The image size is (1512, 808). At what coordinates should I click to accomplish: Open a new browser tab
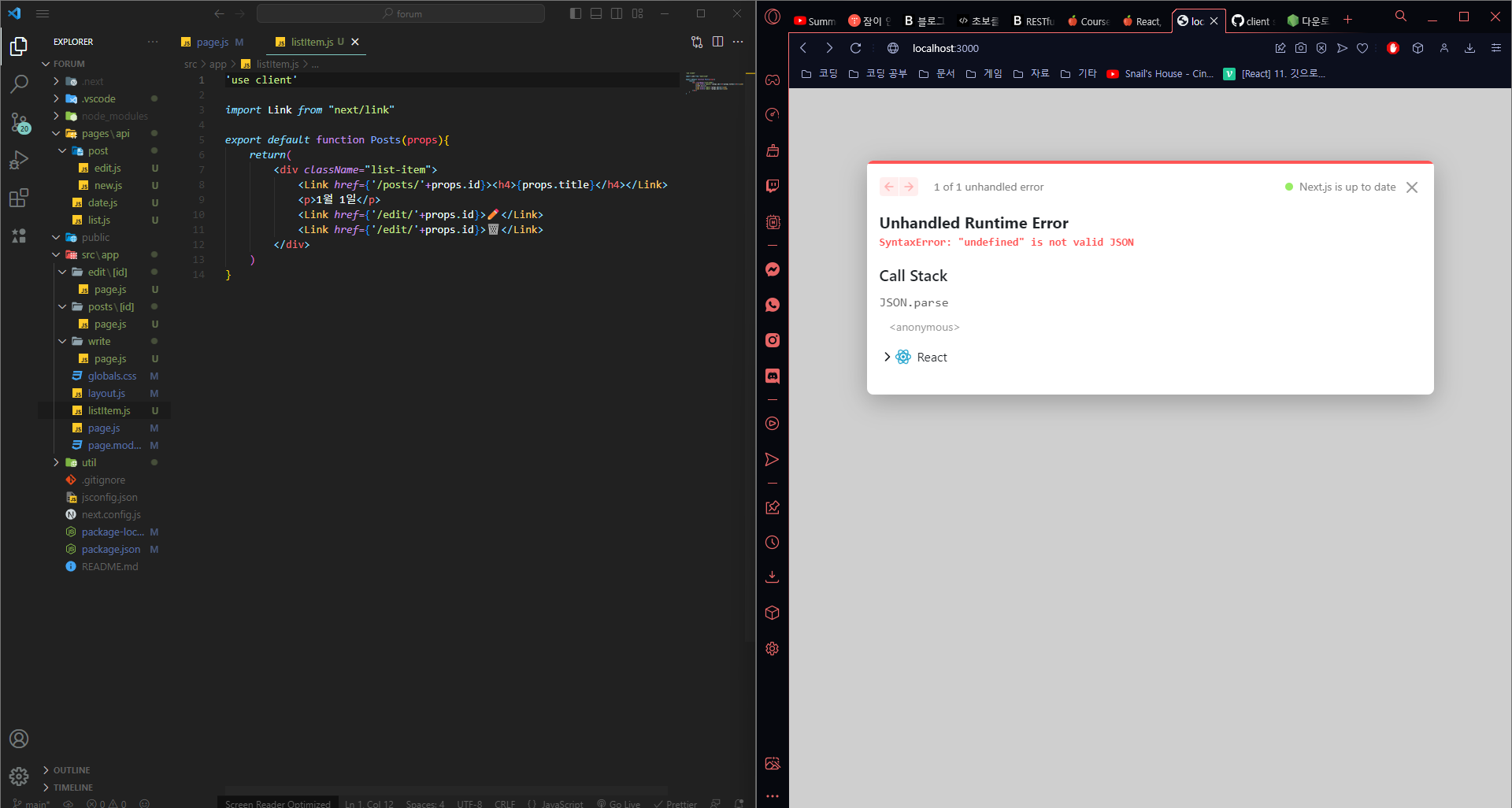tap(1347, 20)
